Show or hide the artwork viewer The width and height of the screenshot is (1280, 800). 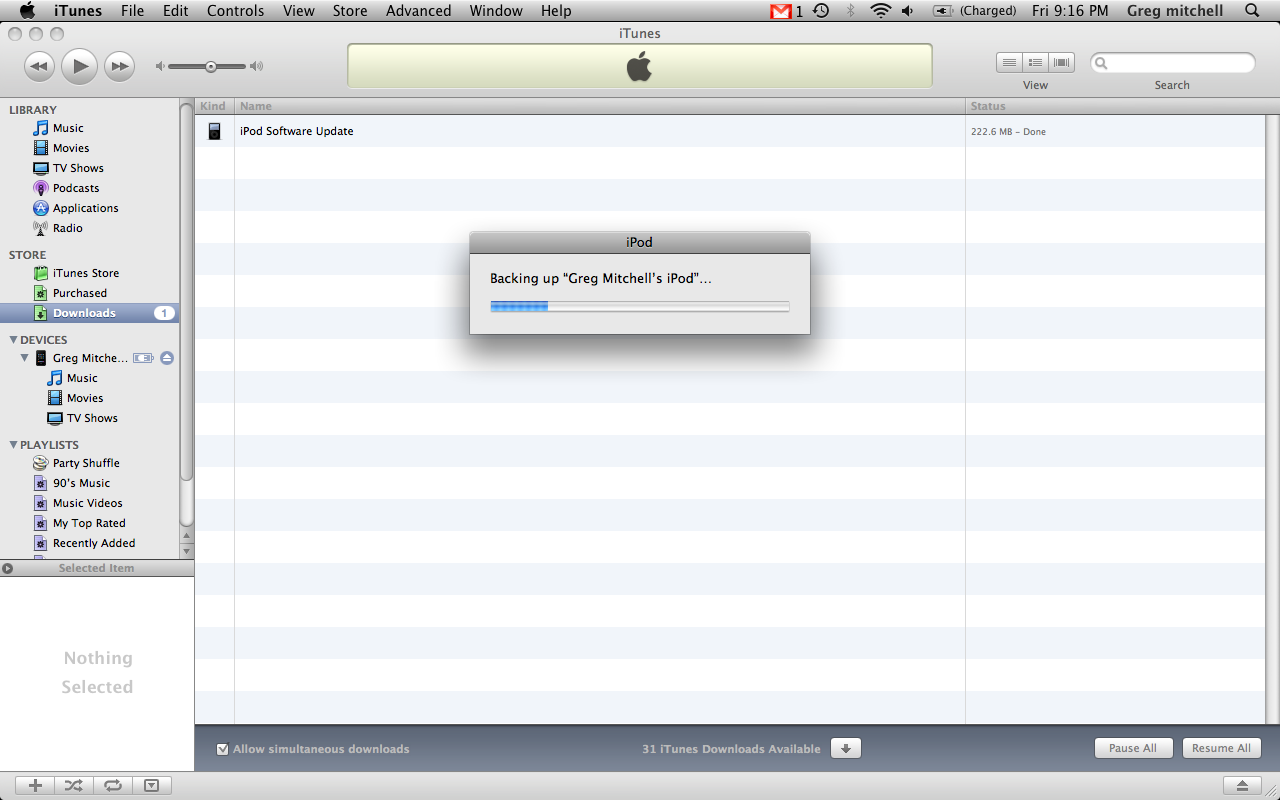pos(151,786)
